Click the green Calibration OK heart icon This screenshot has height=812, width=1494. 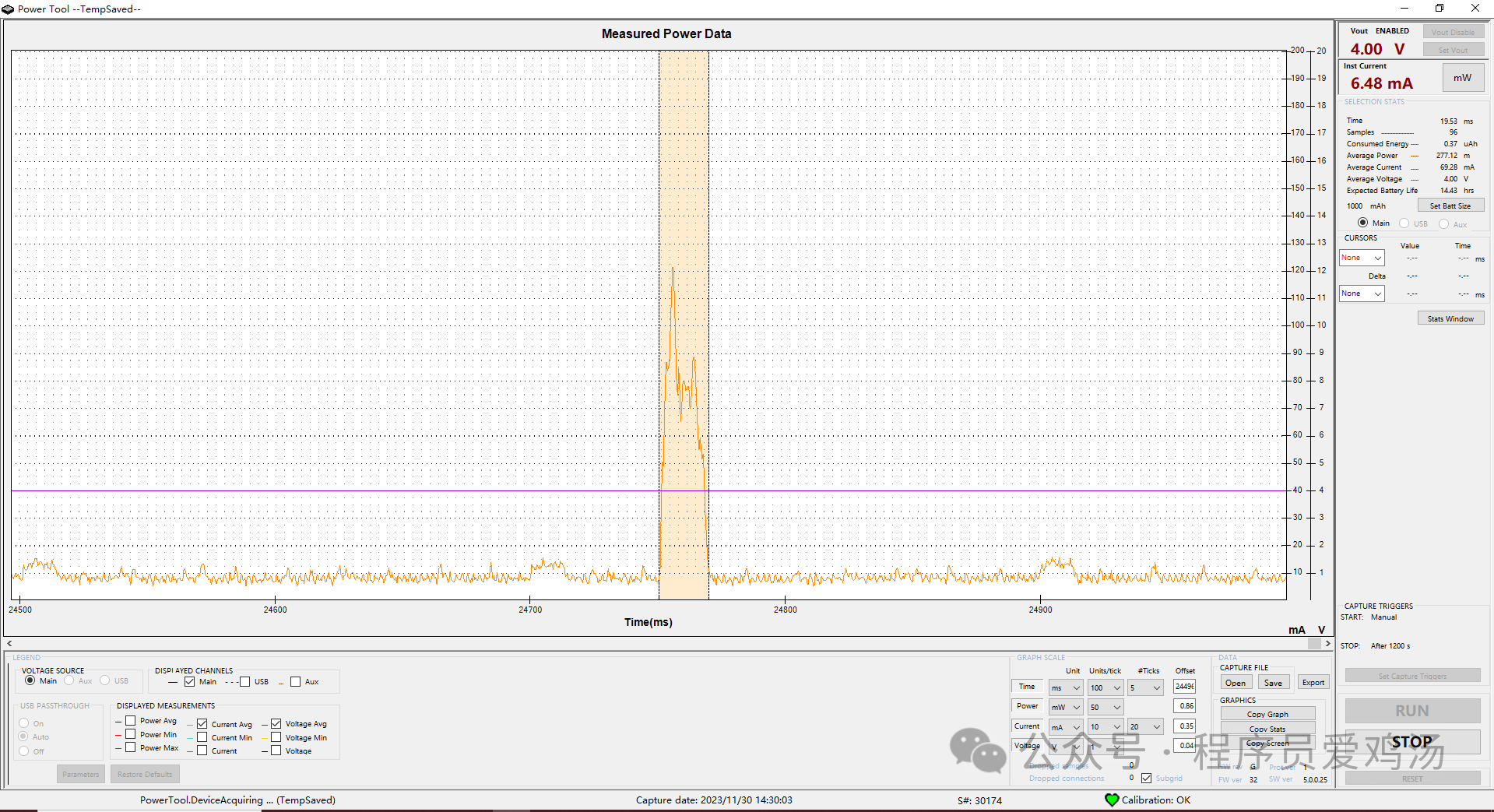coord(1112,800)
